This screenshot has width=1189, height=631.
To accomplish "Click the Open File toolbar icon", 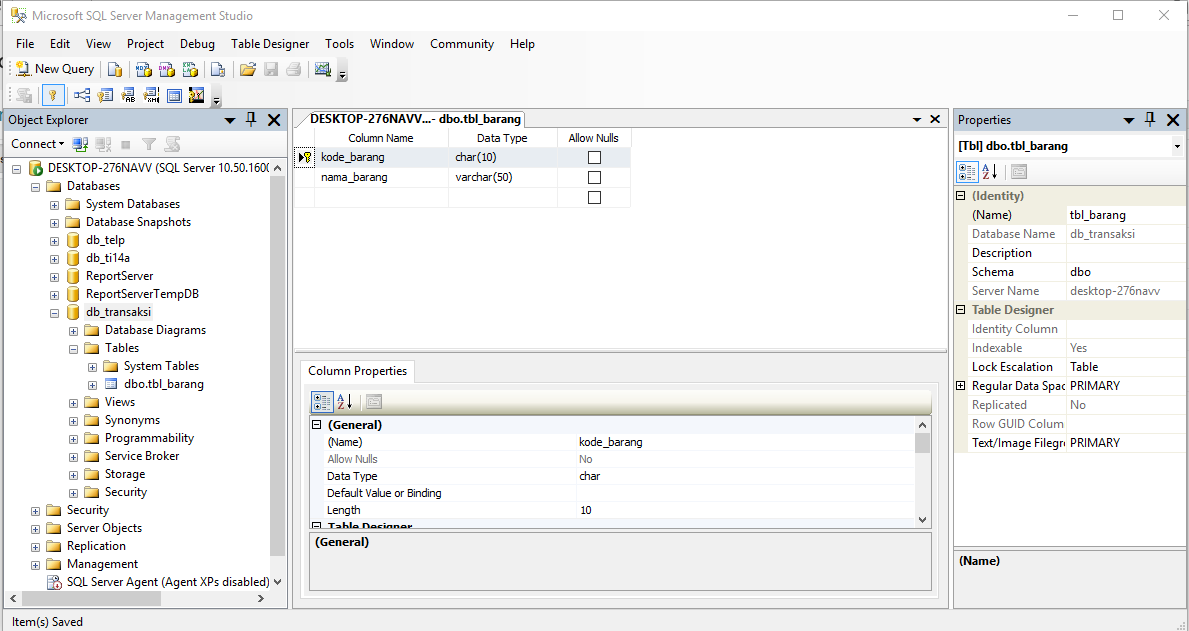I will tap(248, 68).
